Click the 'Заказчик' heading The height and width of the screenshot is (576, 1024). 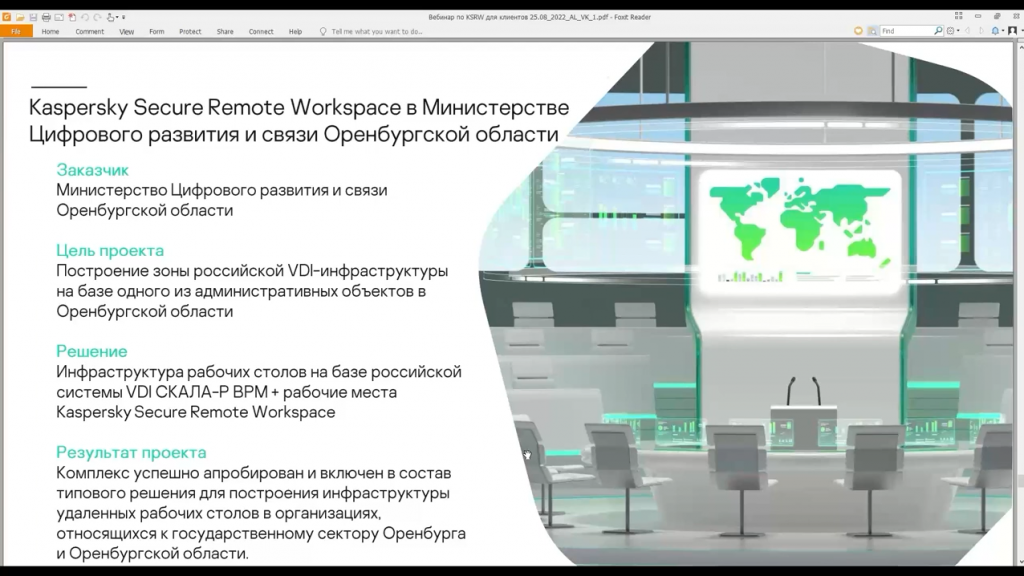(92, 170)
